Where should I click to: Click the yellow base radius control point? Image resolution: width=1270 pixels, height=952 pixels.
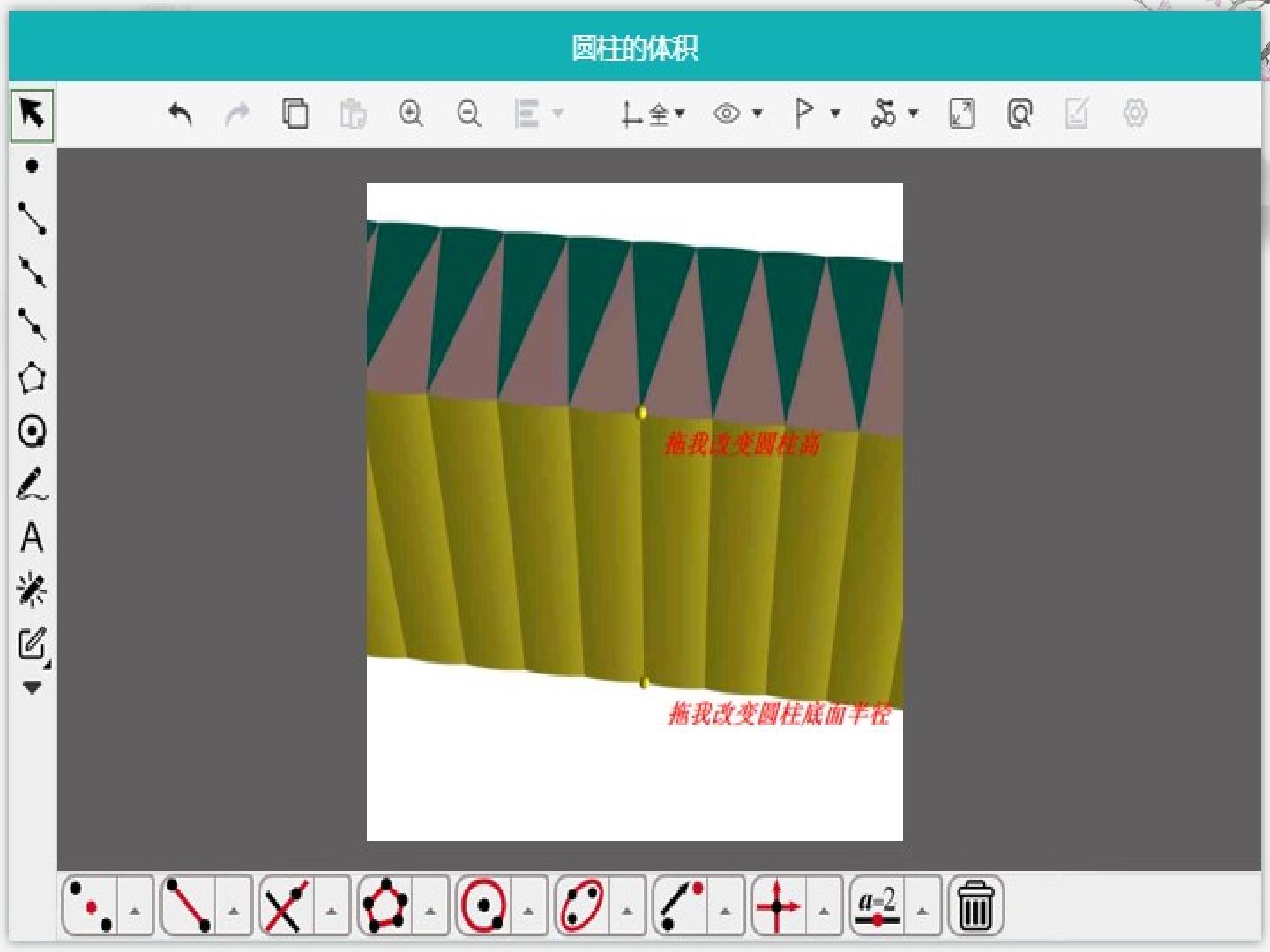point(644,682)
